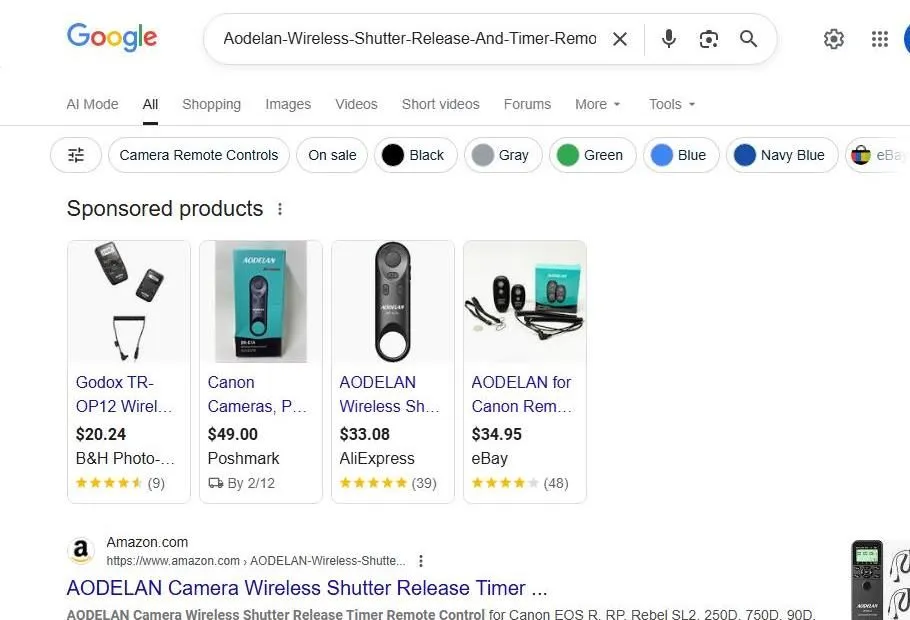
Task: Click AliExpress seller name
Action: pos(377,459)
